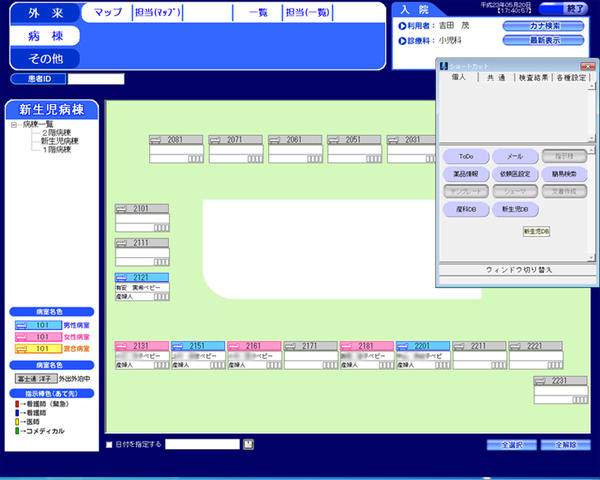Click the date input field beside 日付を指定する
The width and height of the screenshot is (600, 480).
coord(202,444)
